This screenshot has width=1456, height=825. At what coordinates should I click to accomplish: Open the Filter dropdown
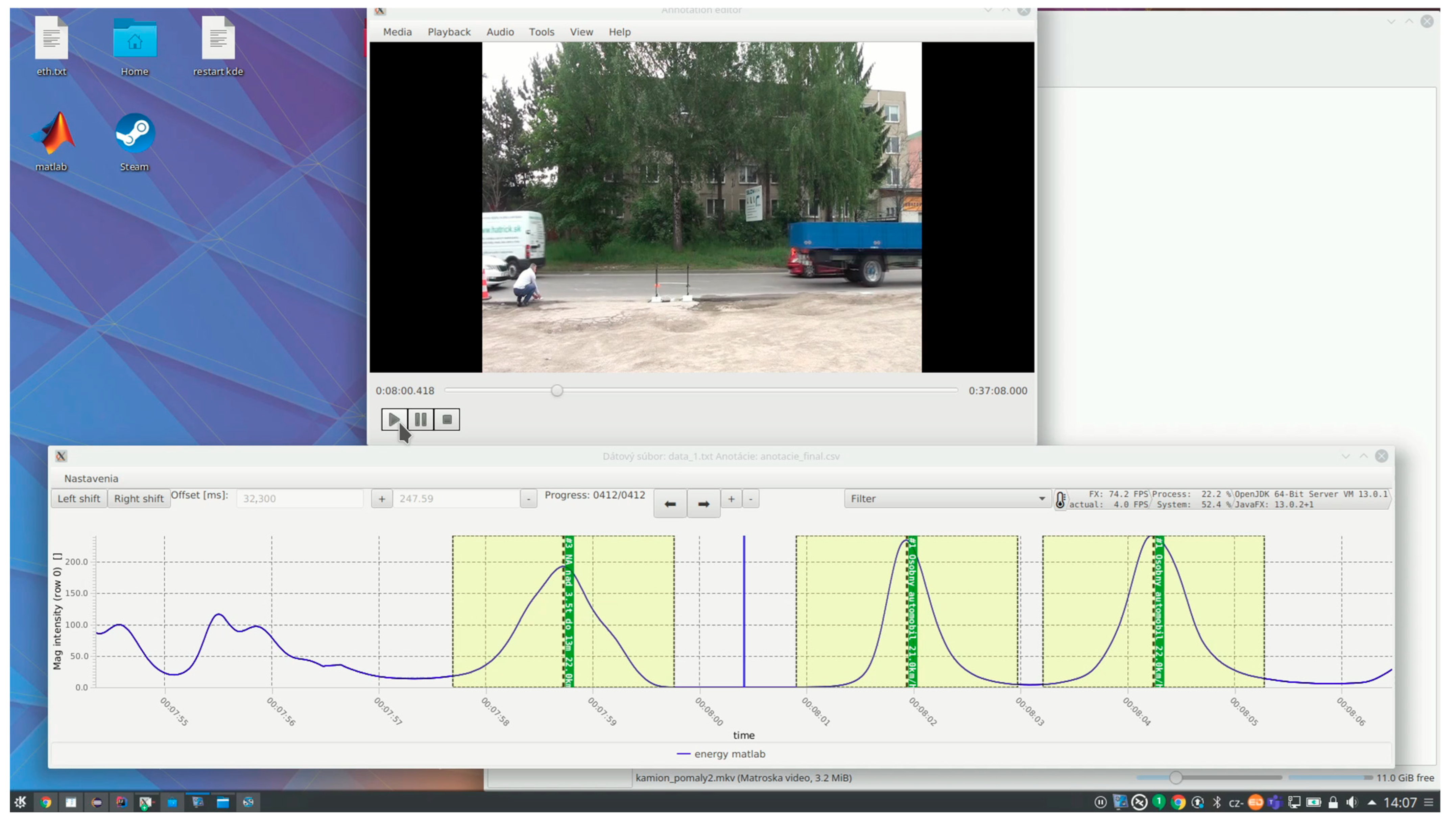click(947, 499)
